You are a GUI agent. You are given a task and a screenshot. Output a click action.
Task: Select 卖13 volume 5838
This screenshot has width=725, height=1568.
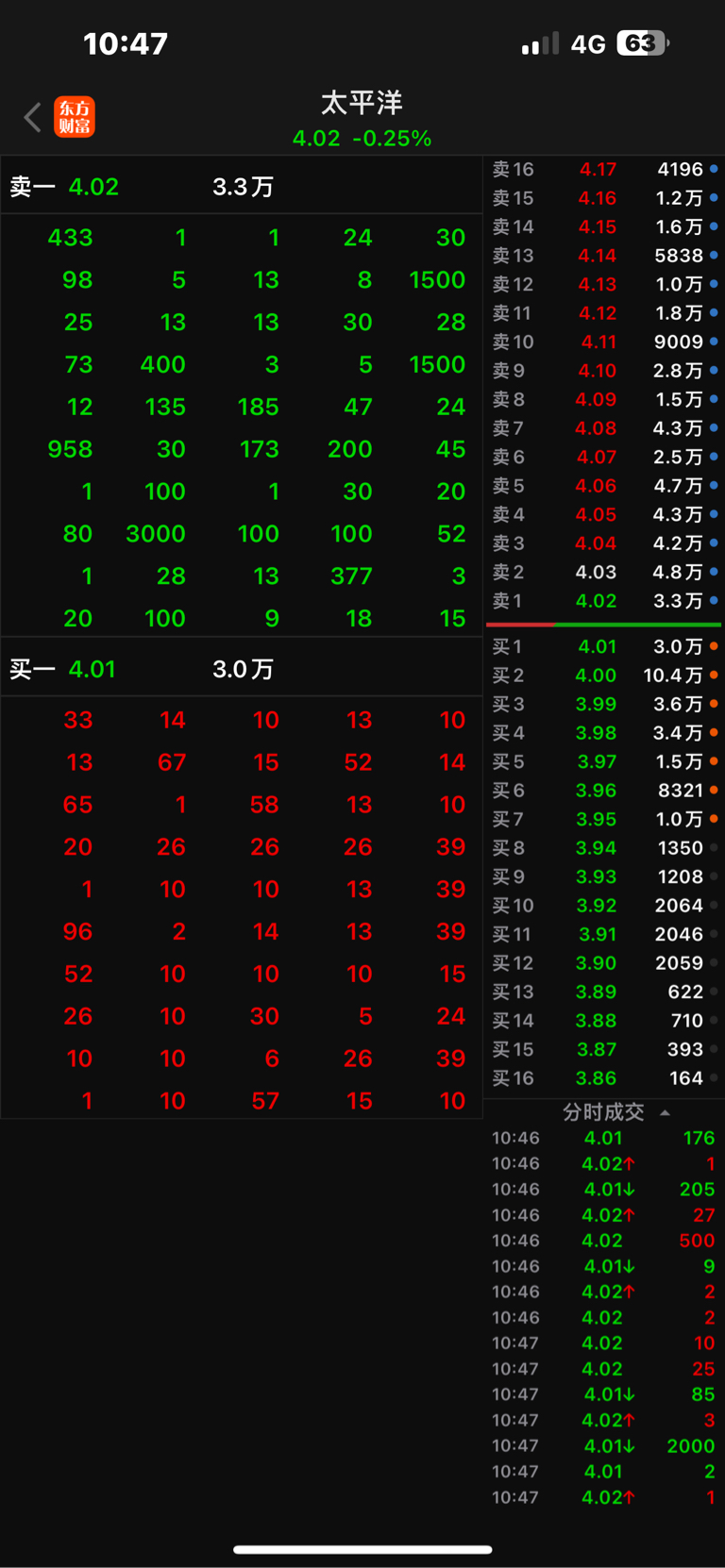point(679,256)
